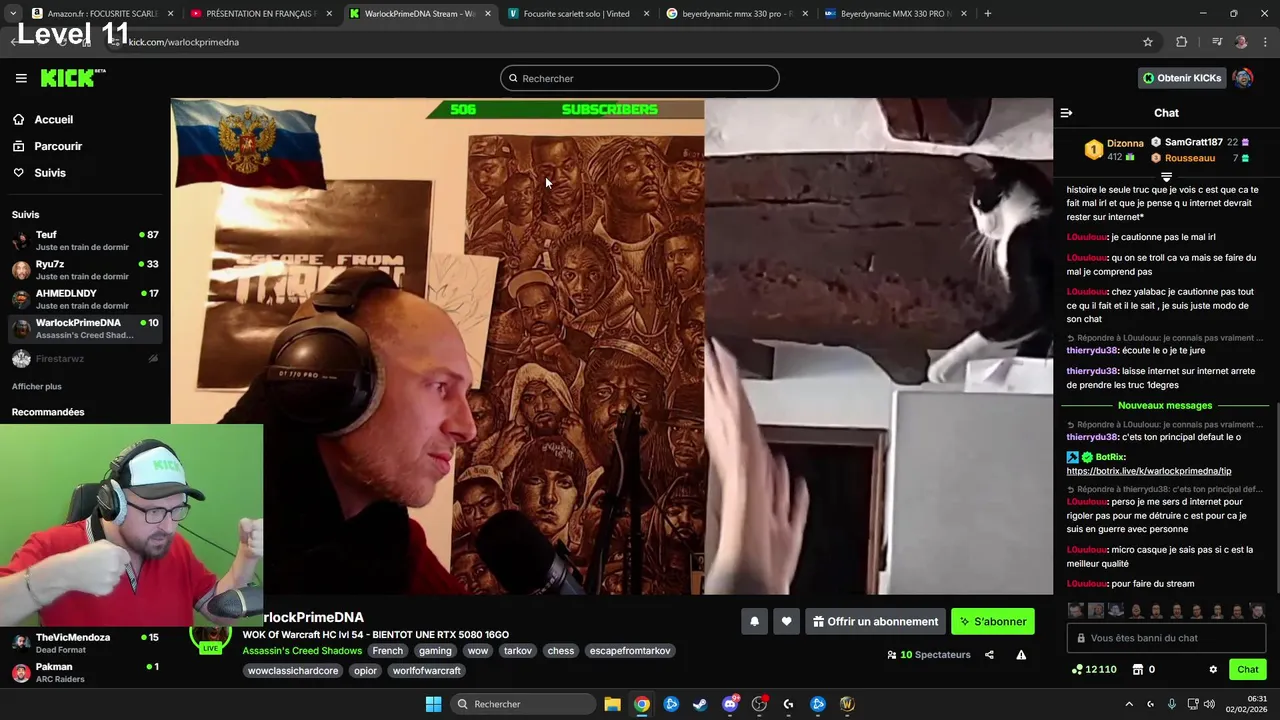
Task: Open a new browser tab
Action: (x=987, y=14)
